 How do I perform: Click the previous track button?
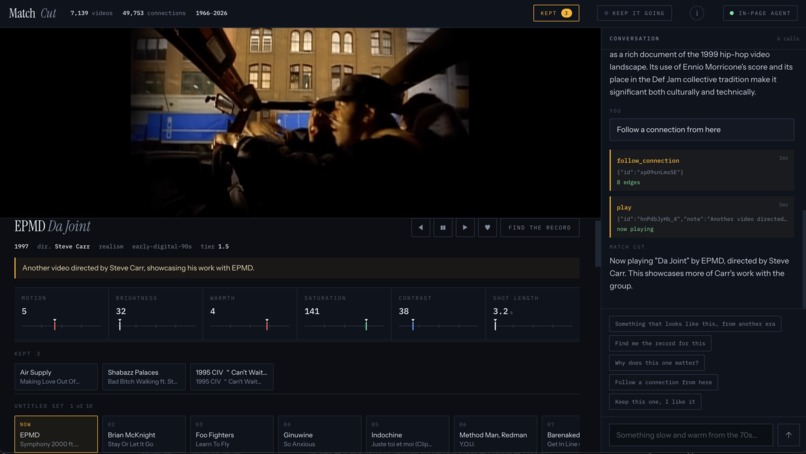pos(420,227)
